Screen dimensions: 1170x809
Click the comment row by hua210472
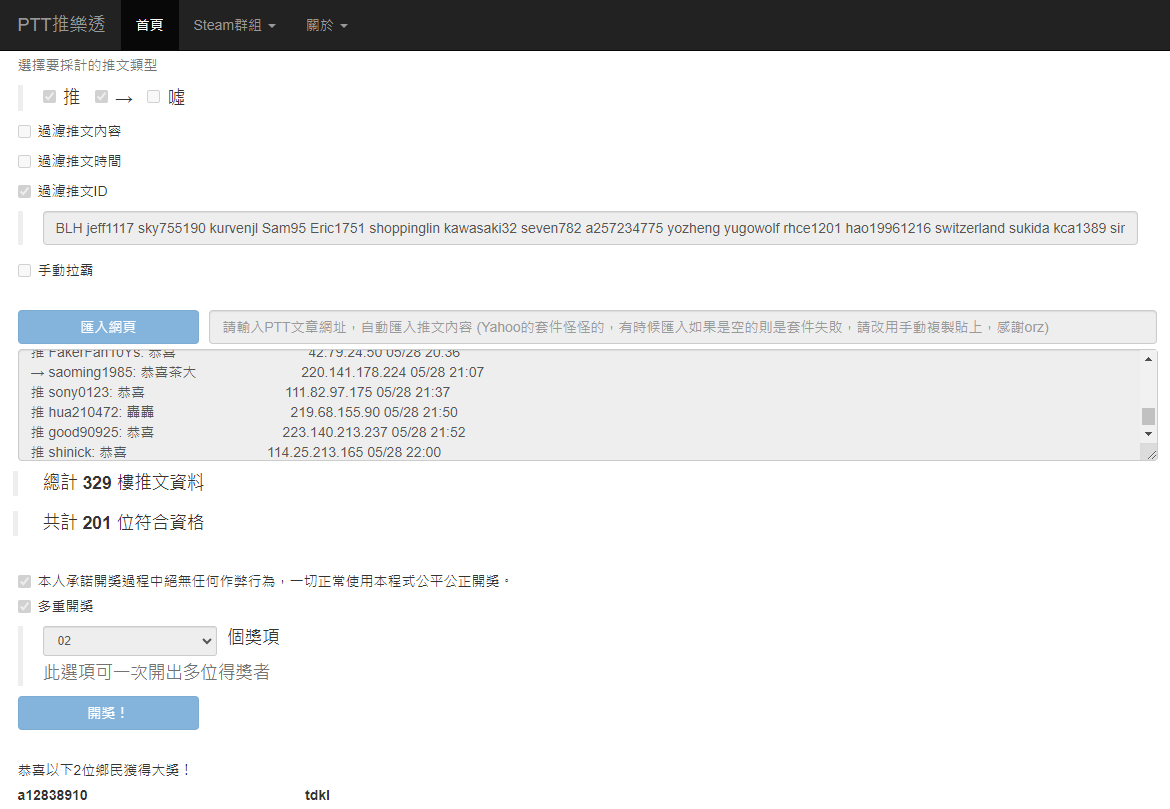tap(244, 412)
